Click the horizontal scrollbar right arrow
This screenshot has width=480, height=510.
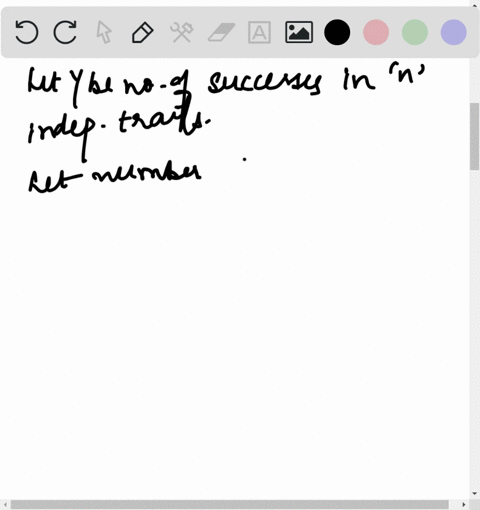click(464, 505)
